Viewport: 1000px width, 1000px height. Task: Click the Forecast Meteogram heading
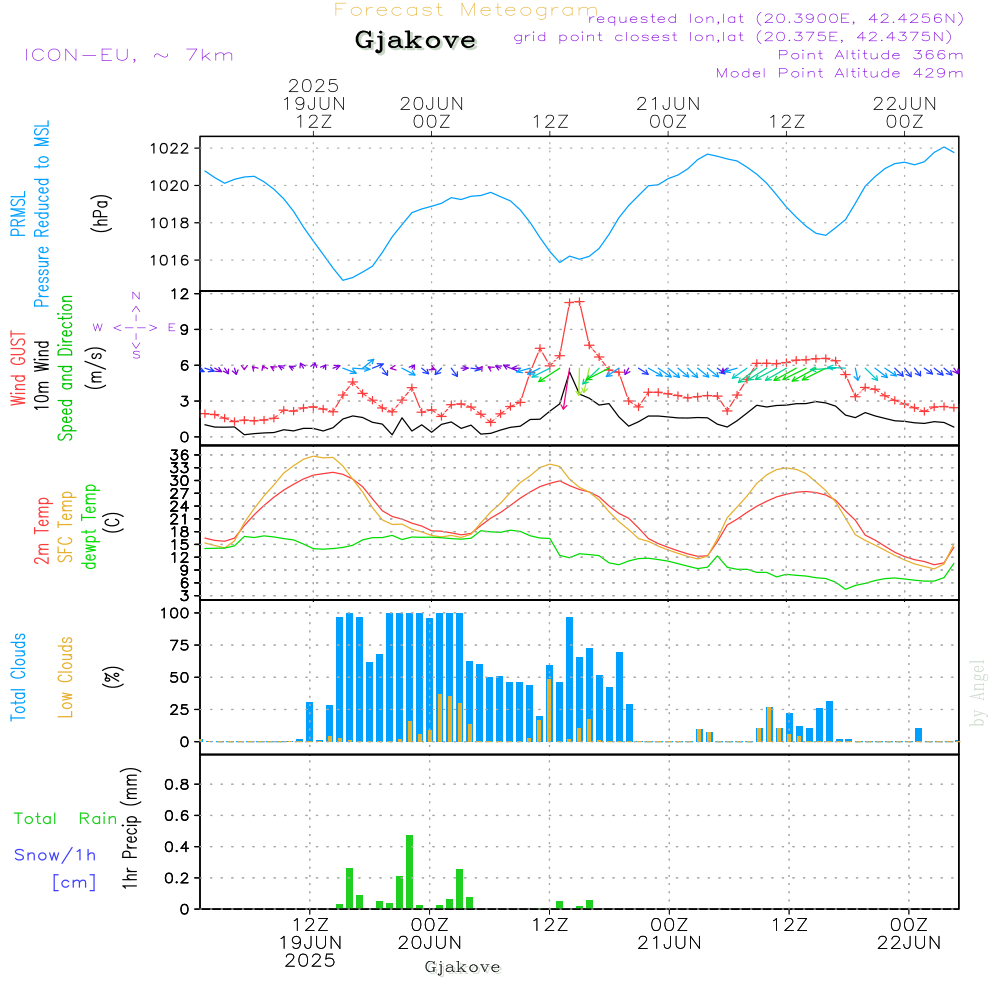466,10
